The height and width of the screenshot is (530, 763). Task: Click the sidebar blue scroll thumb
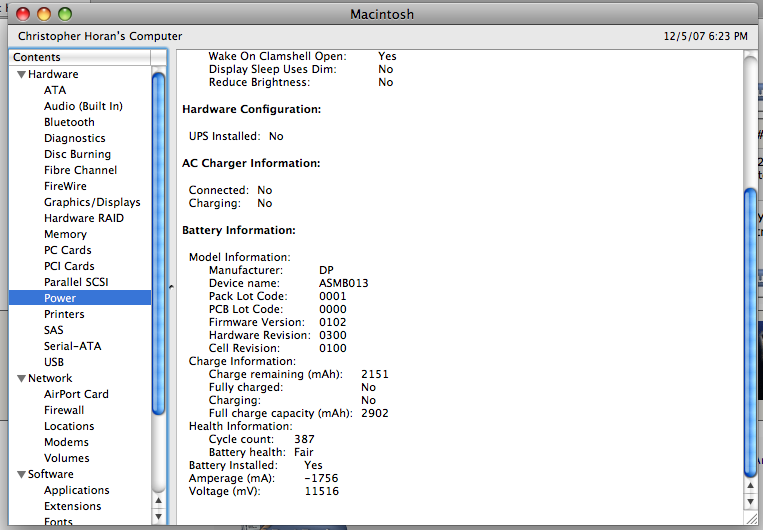pos(159,243)
